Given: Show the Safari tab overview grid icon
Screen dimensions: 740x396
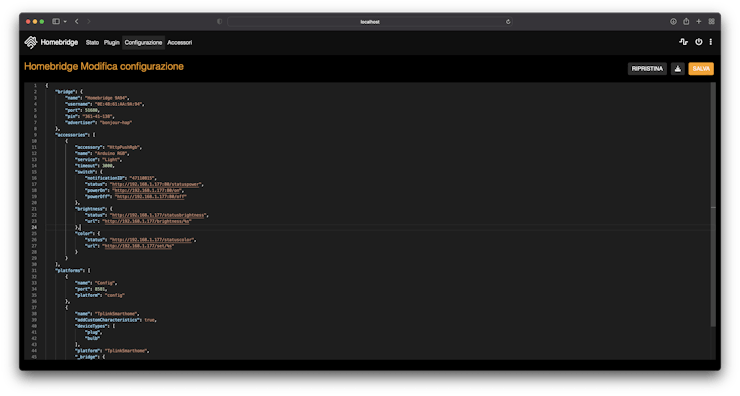Looking at the screenshot, I should click(711, 21).
